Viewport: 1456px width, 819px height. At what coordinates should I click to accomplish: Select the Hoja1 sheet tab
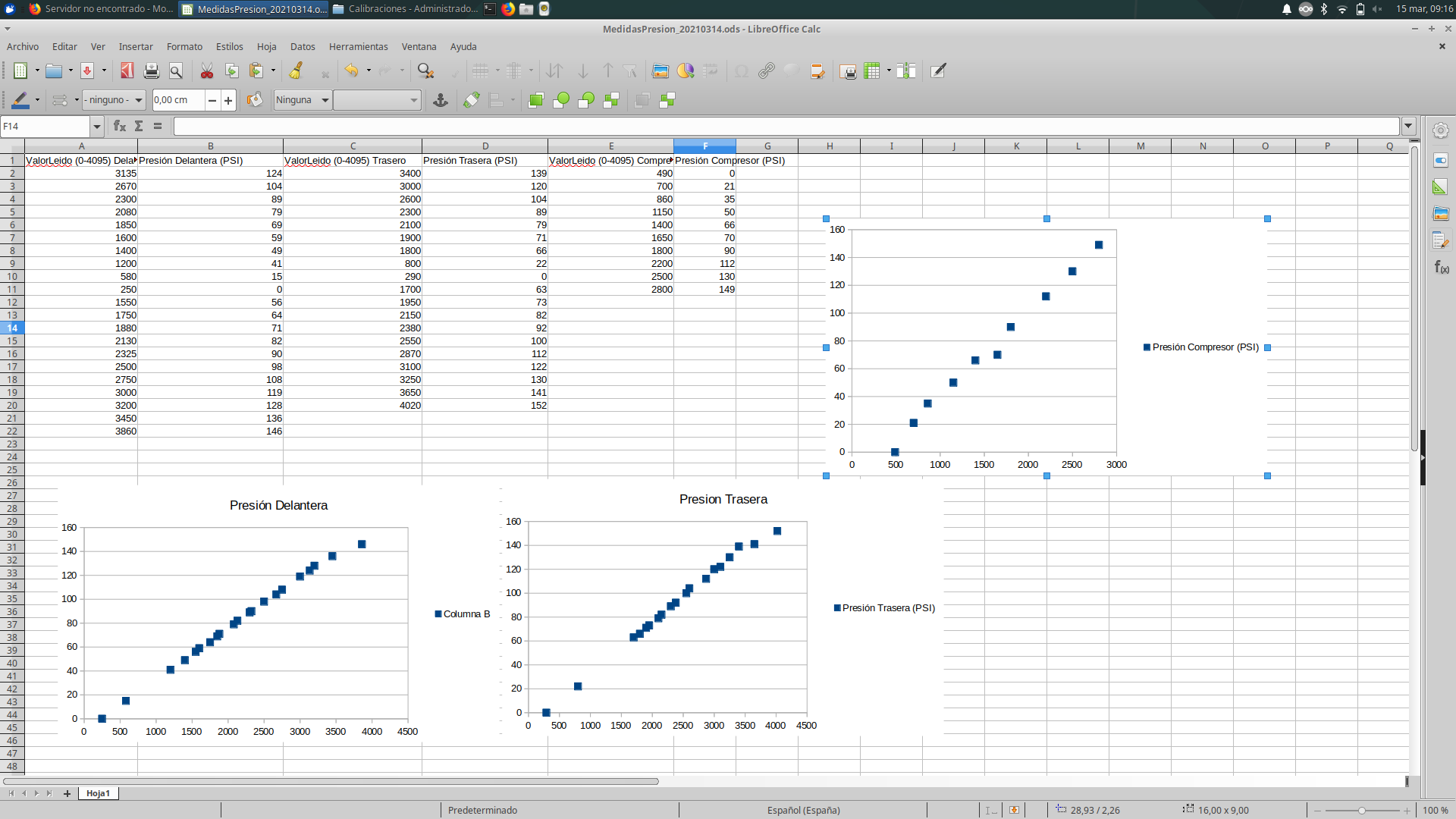click(98, 793)
